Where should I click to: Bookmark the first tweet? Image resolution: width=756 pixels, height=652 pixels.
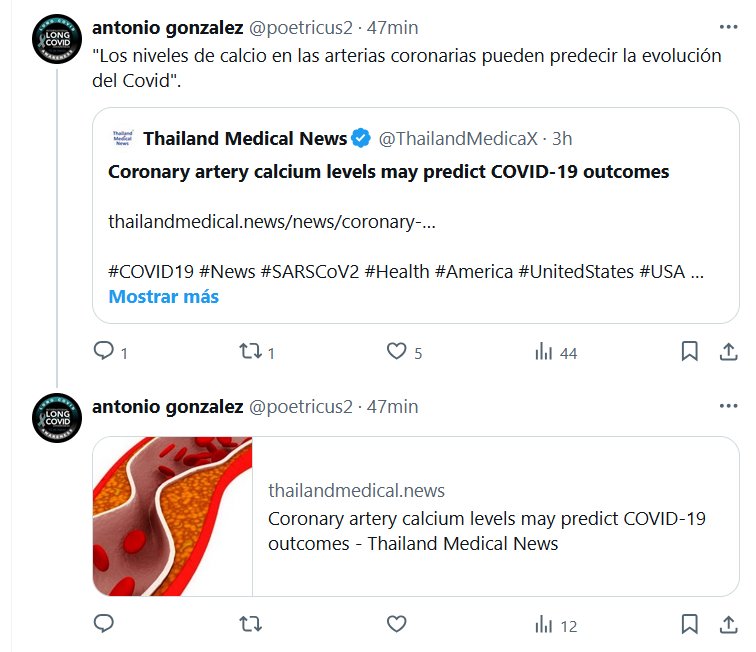tap(689, 352)
